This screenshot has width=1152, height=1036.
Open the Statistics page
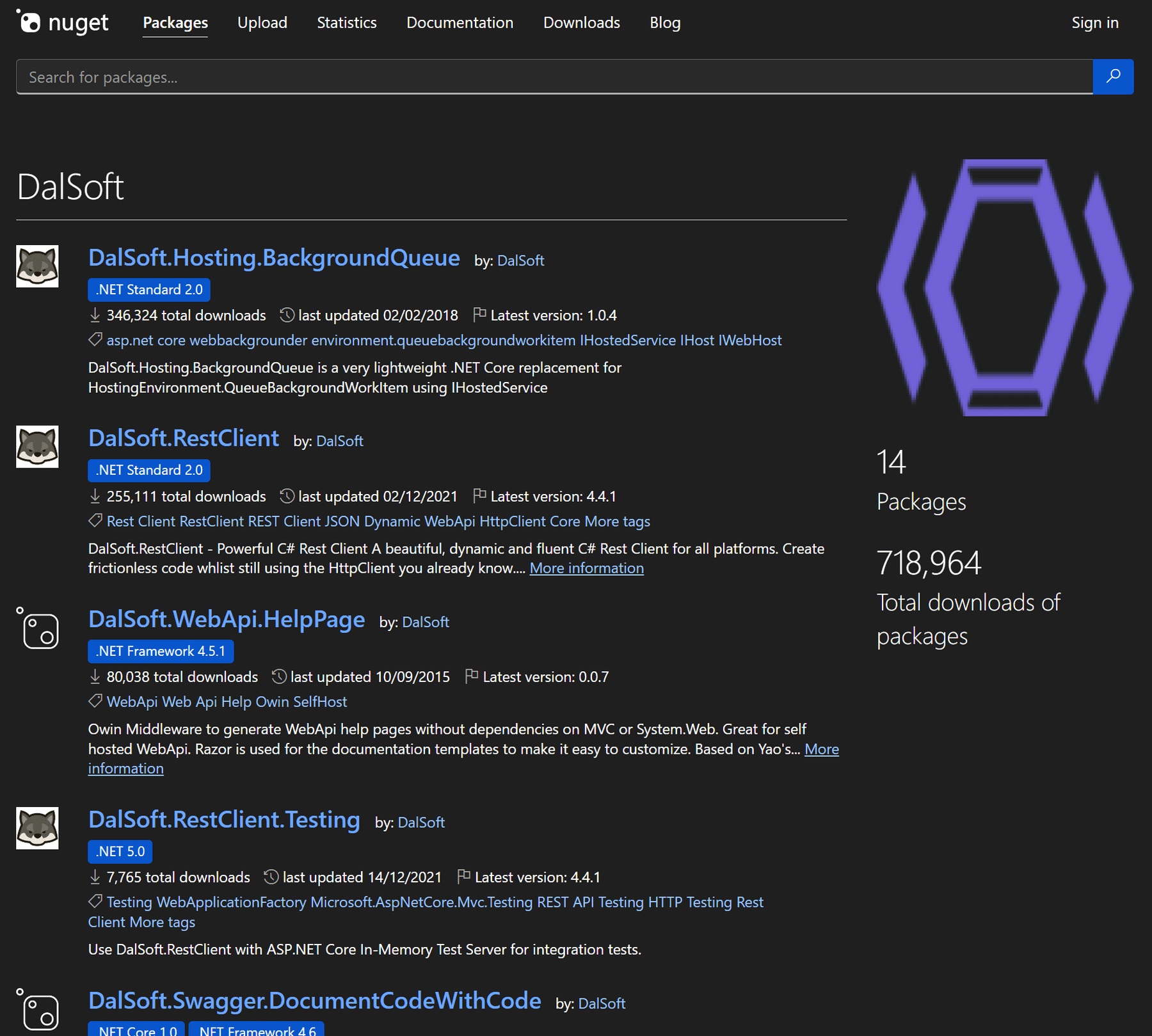[x=346, y=22]
